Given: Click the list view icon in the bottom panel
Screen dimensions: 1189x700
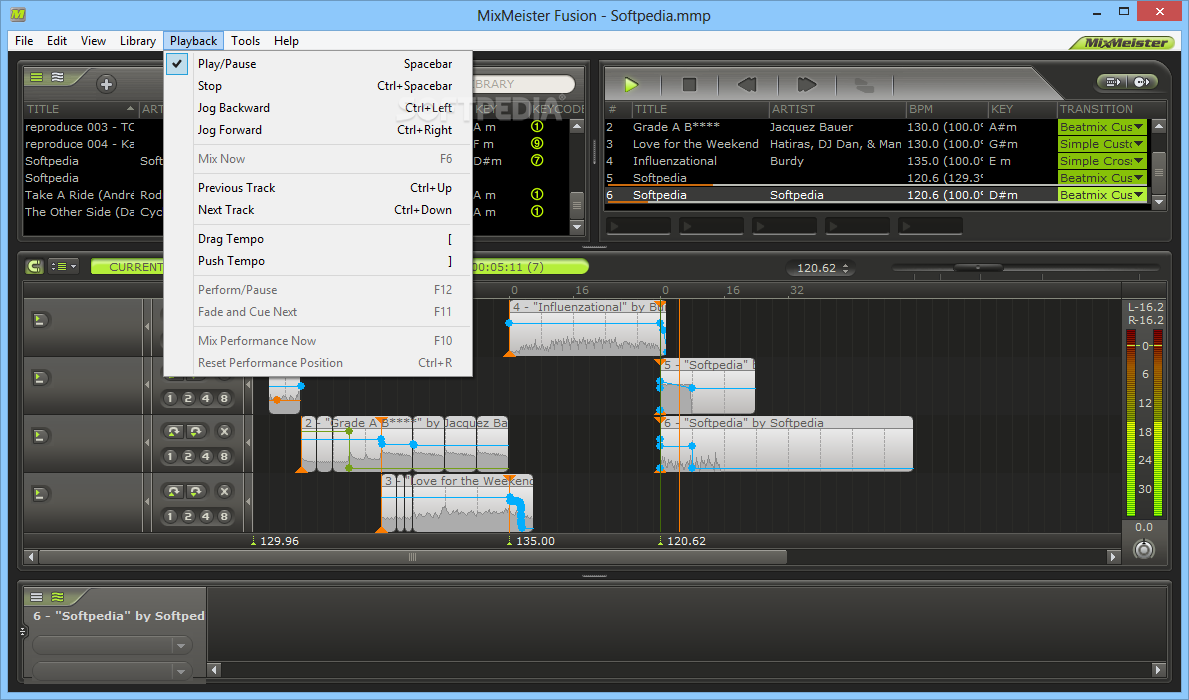Looking at the screenshot, I should tap(36, 597).
